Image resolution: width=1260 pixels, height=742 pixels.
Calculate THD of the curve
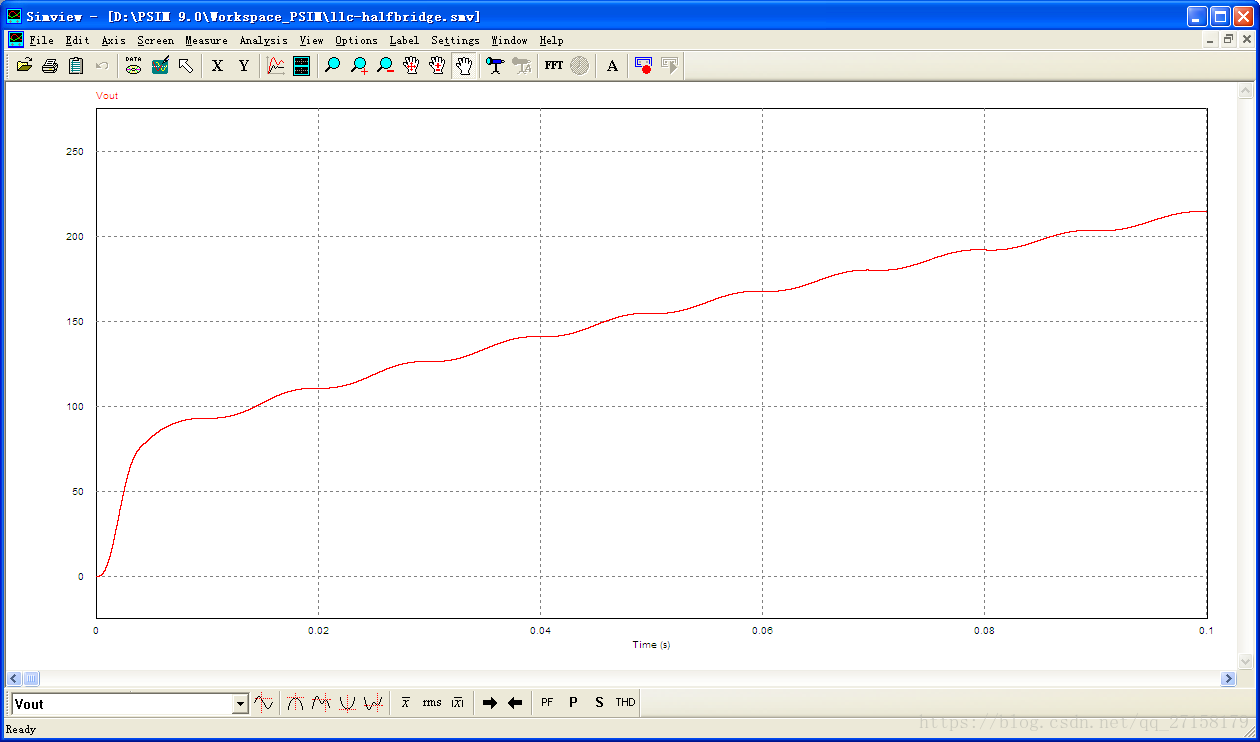(625, 703)
